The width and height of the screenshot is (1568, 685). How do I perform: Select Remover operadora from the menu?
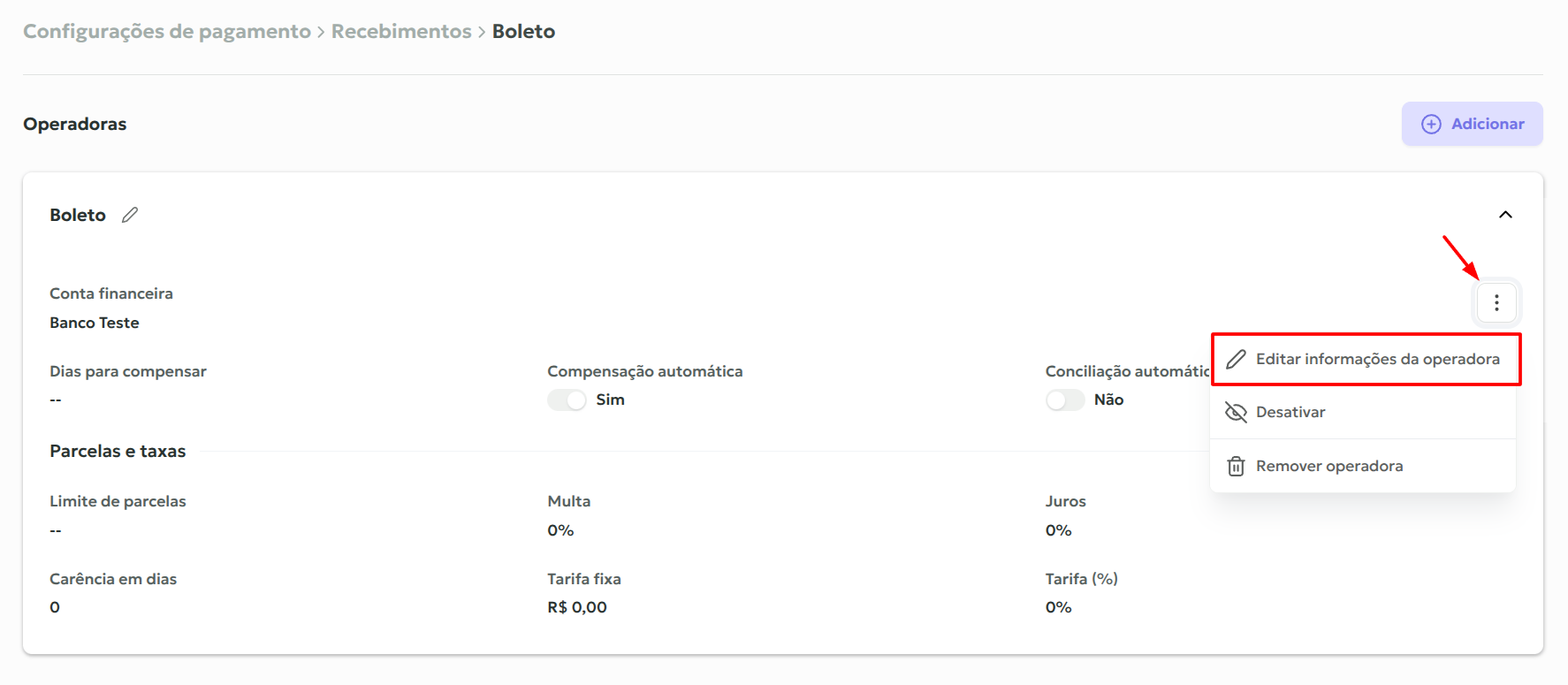[1328, 466]
